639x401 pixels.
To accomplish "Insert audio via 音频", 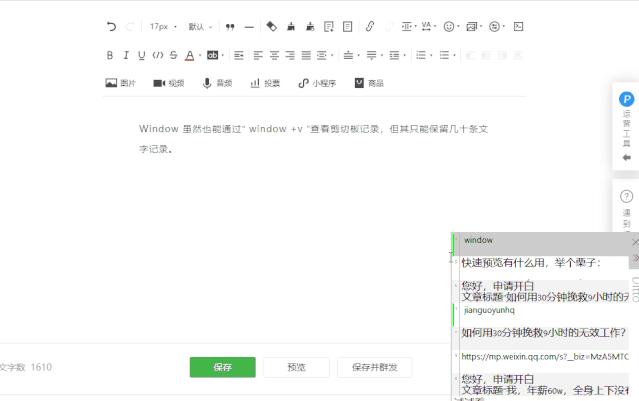I will (x=217, y=84).
